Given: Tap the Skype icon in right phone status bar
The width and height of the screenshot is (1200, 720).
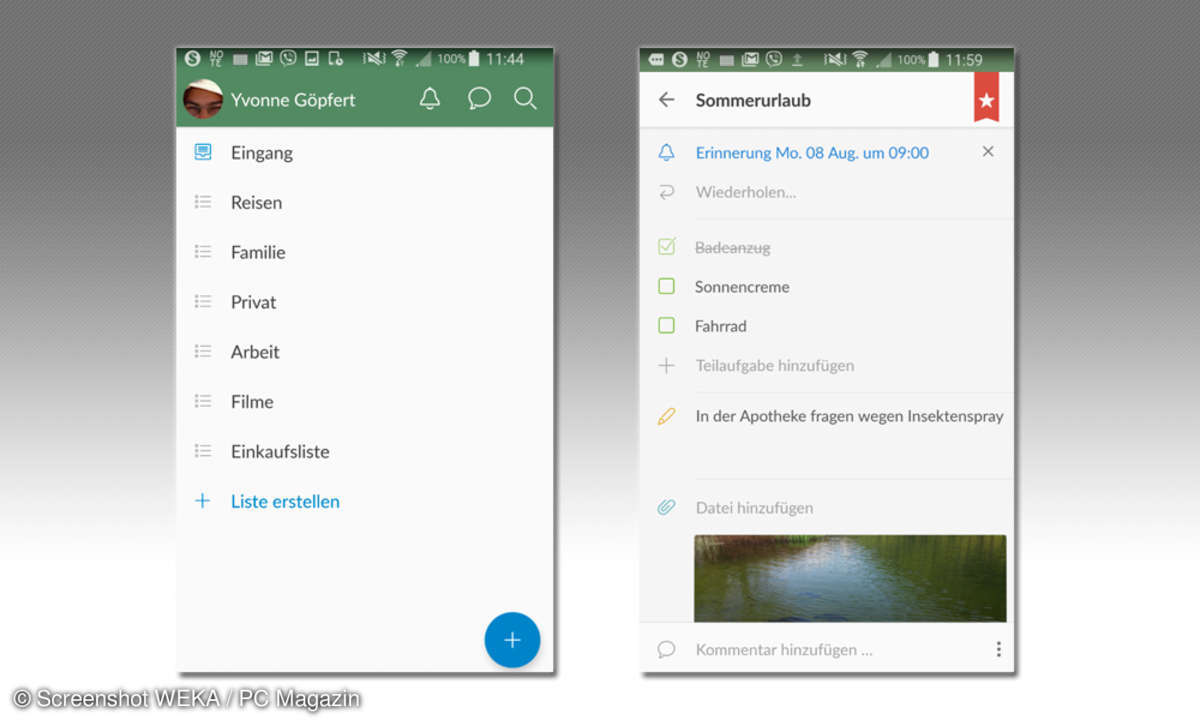Looking at the screenshot, I should (680, 59).
